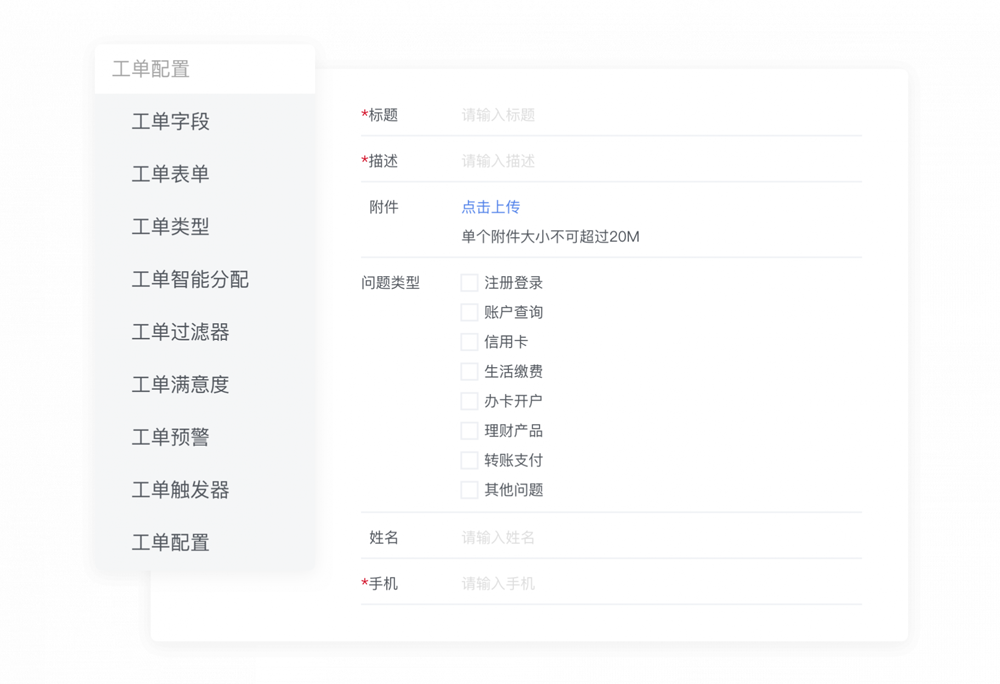1000x684 pixels.
Task: Click the required 手机 label
Action: tap(379, 583)
